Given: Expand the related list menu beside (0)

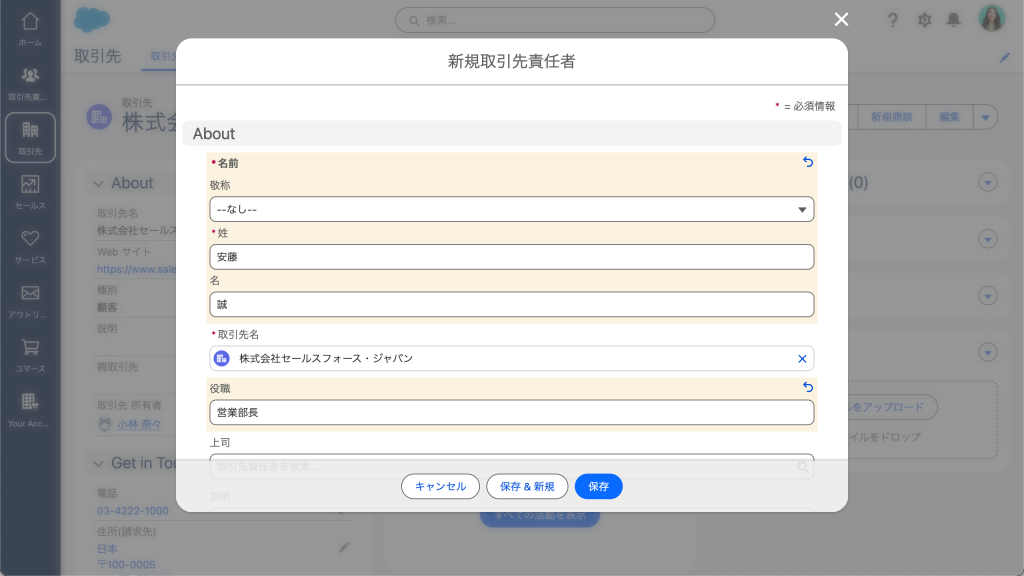Looking at the screenshot, I should tap(987, 183).
